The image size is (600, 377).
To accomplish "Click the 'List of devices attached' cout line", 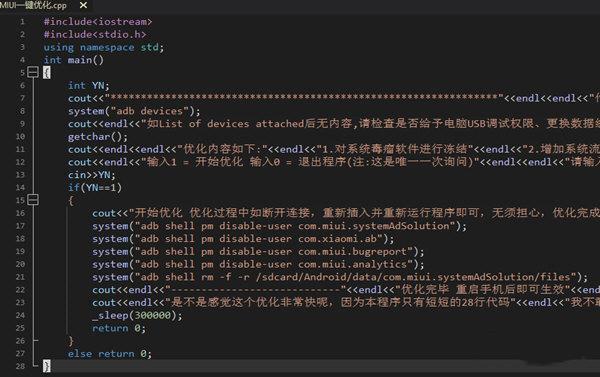I will point(334,124).
